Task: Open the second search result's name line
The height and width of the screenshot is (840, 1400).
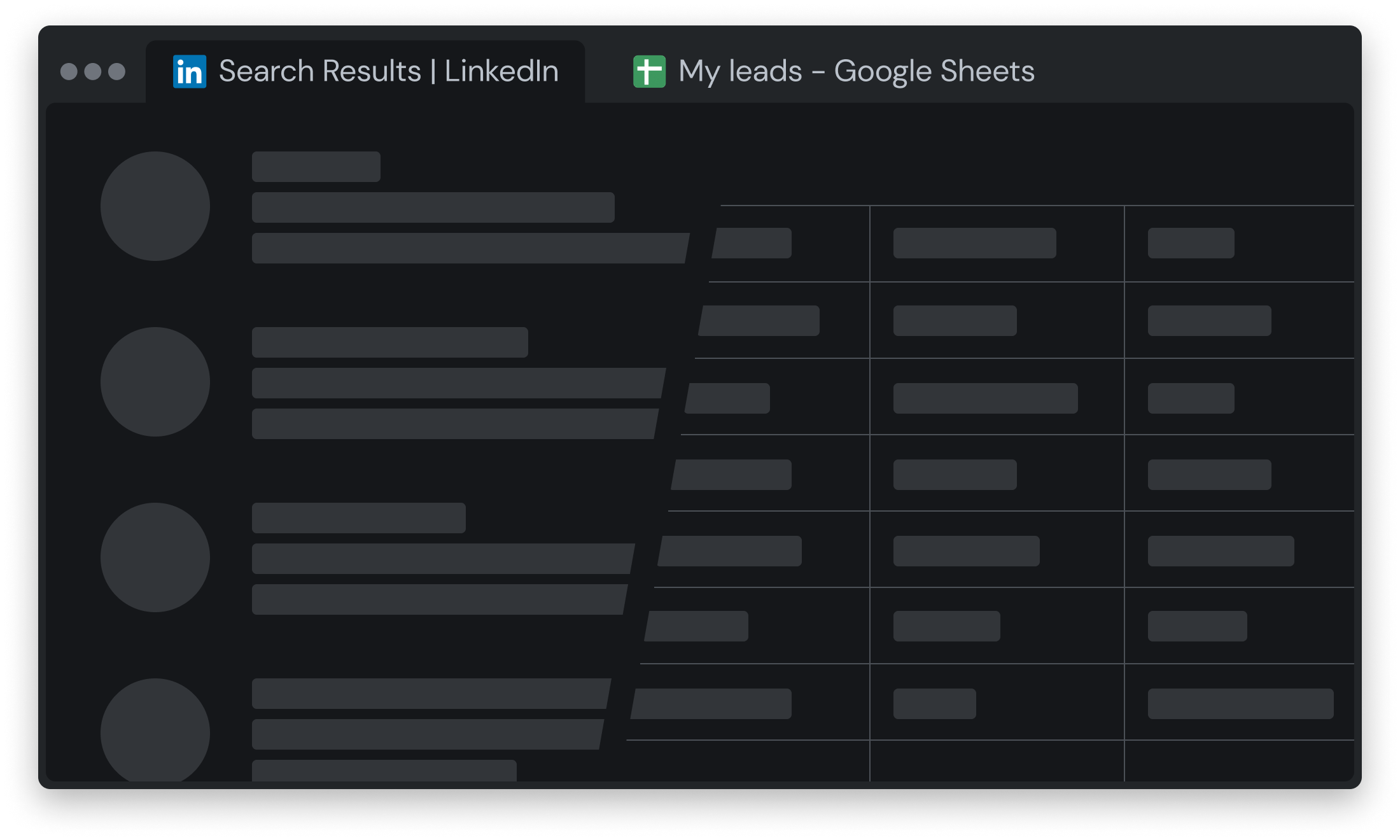Action: 390,342
